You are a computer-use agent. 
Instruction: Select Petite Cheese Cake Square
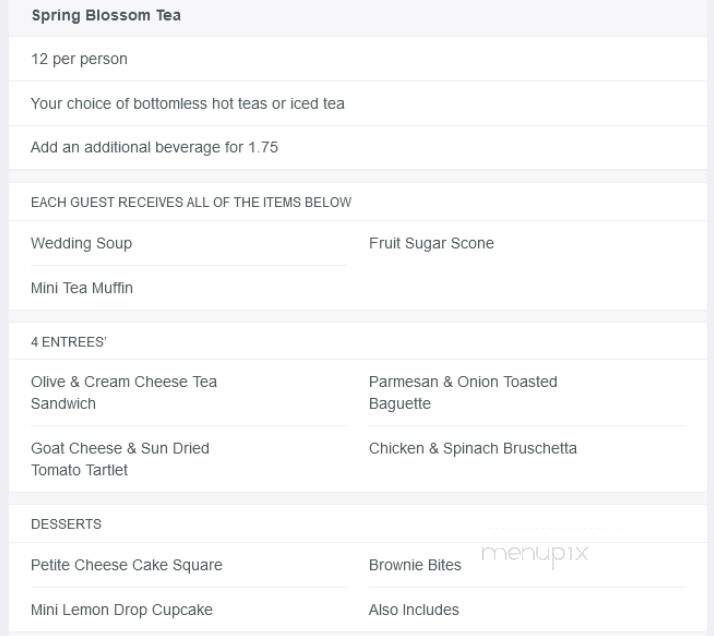(127, 565)
